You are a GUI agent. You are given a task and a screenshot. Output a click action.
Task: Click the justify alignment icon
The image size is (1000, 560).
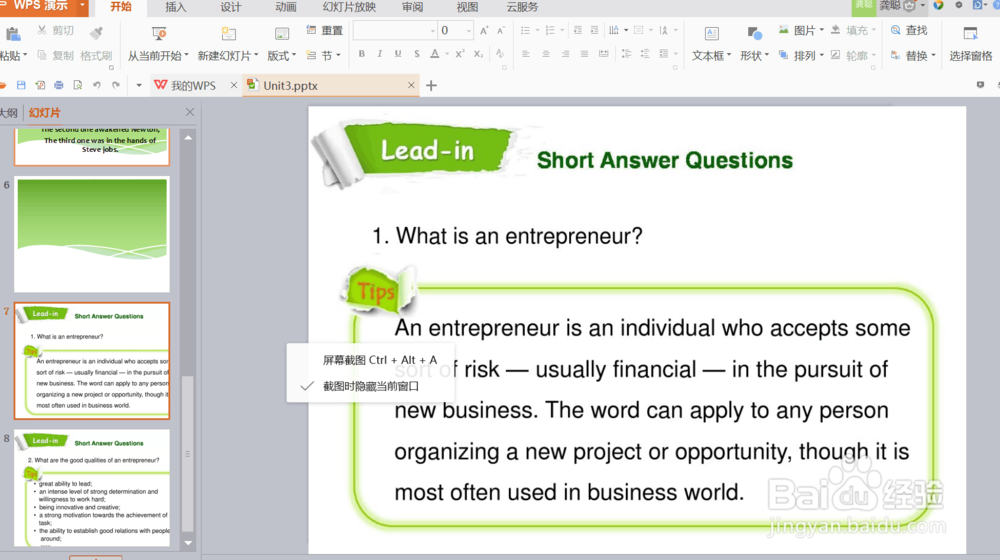pyautogui.click(x=584, y=54)
